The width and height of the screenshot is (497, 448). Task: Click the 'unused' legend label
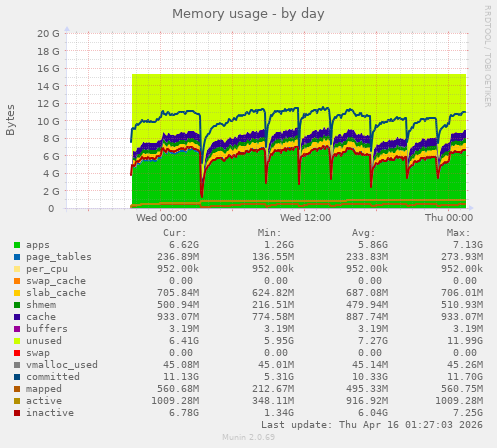[x=44, y=341]
